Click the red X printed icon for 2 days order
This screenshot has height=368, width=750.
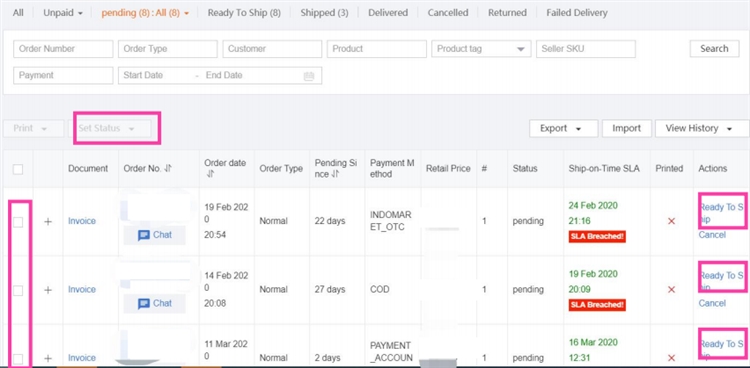coord(671,358)
